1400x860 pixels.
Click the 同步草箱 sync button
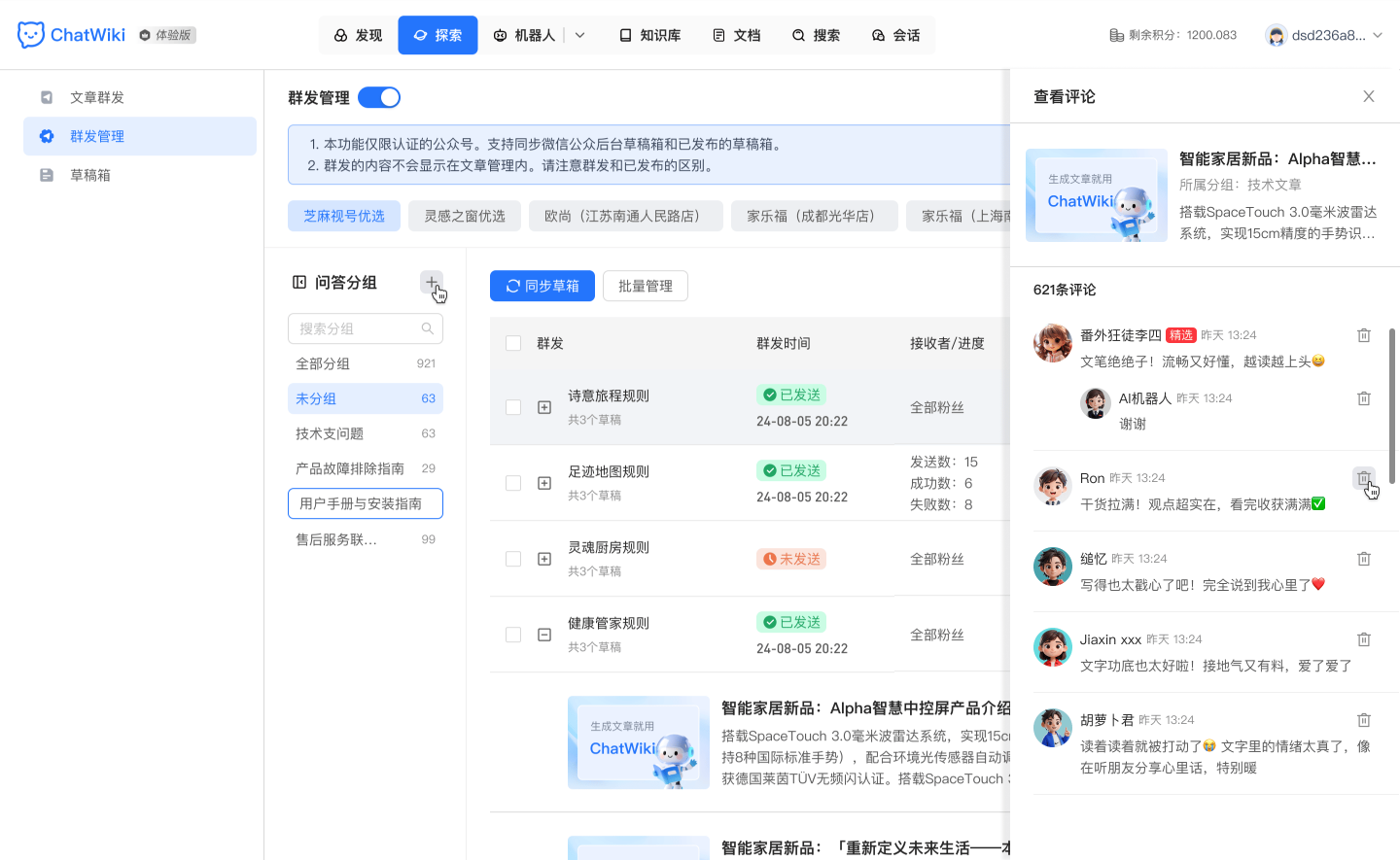[x=542, y=286]
